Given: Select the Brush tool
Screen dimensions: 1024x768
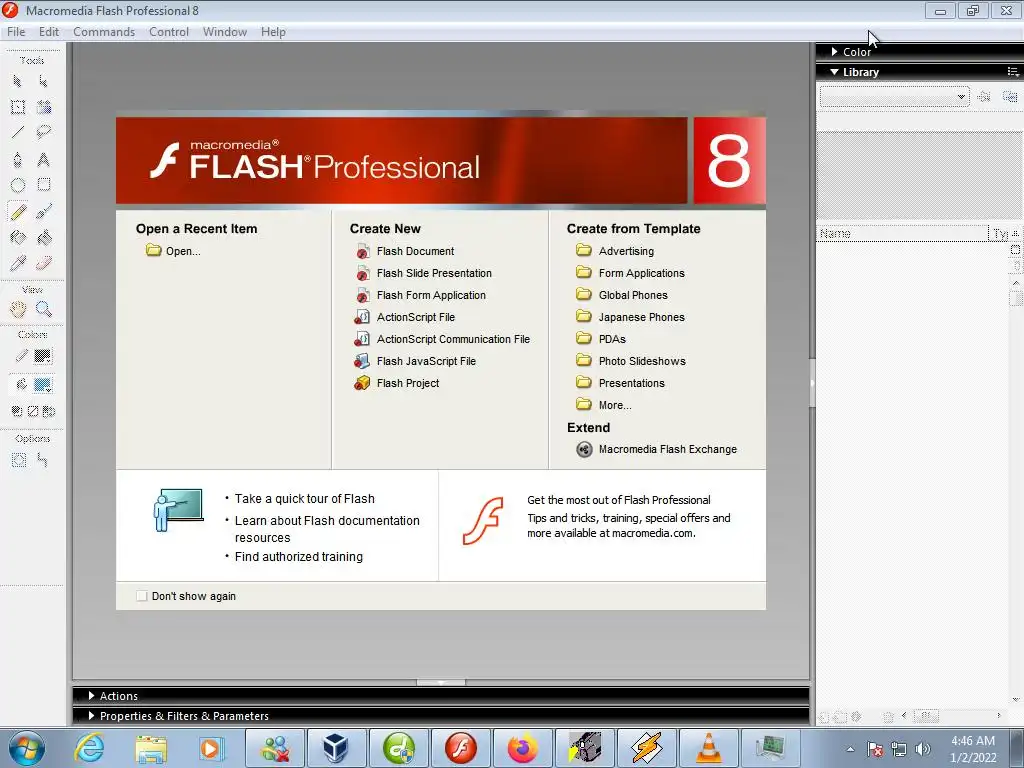Looking at the screenshot, I should click(x=44, y=212).
